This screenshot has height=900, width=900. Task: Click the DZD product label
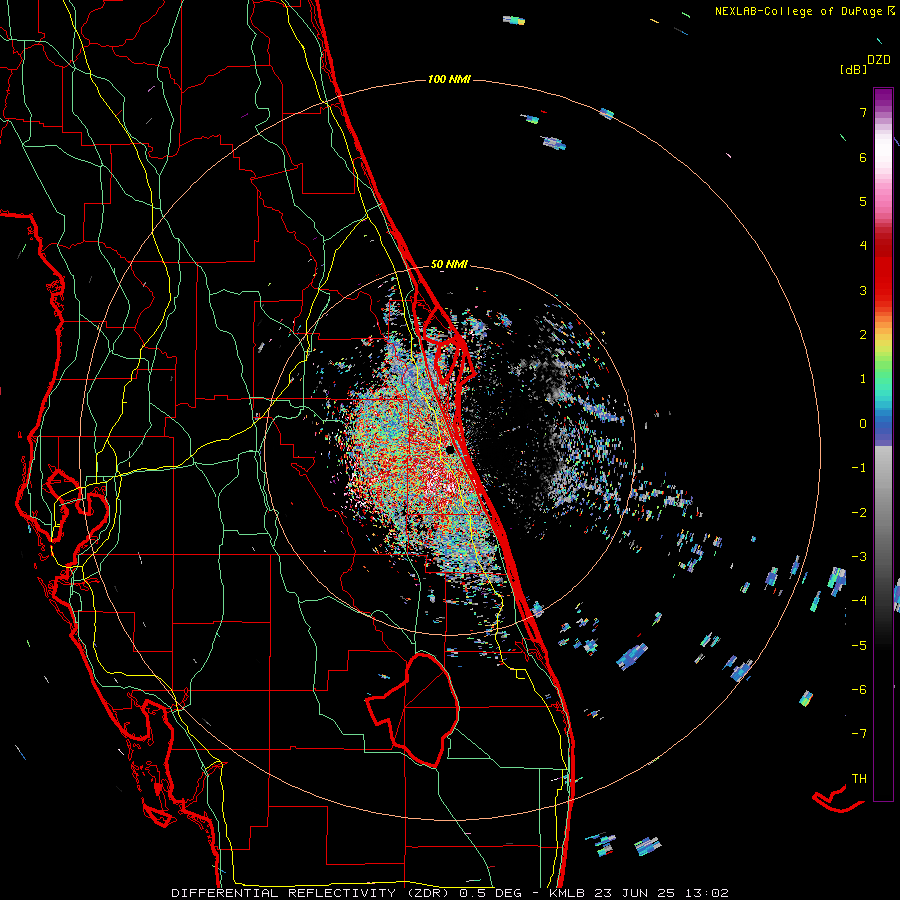[x=879, y=60]
